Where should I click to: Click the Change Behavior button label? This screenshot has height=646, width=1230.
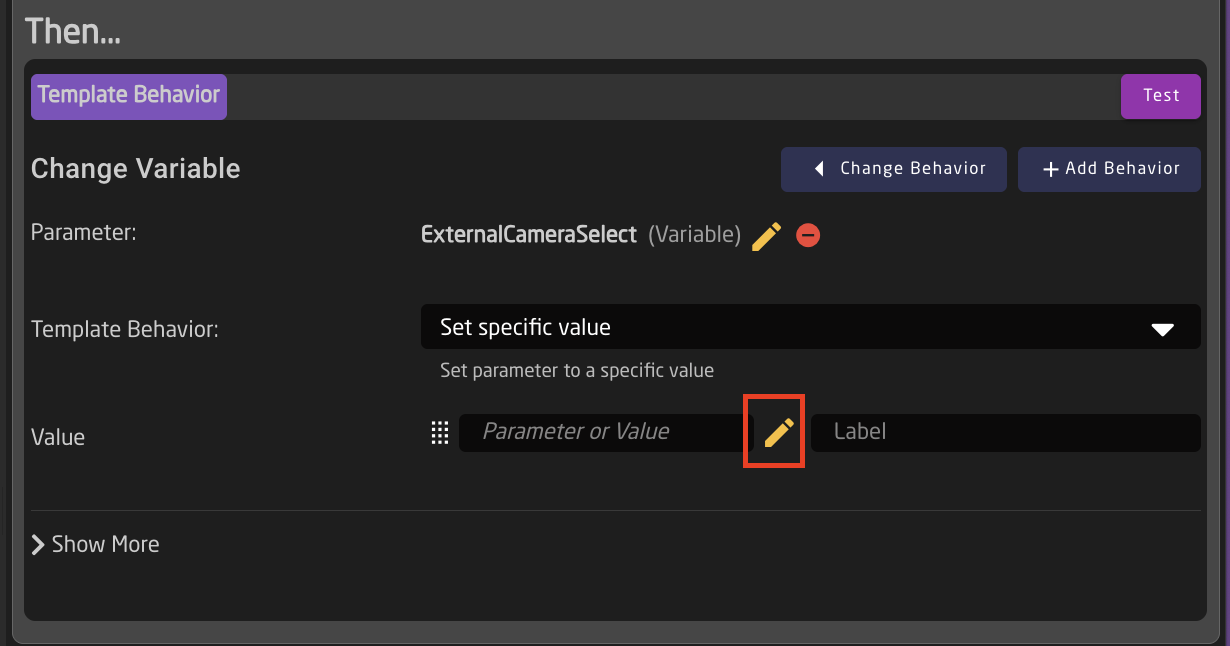point(912,169)
